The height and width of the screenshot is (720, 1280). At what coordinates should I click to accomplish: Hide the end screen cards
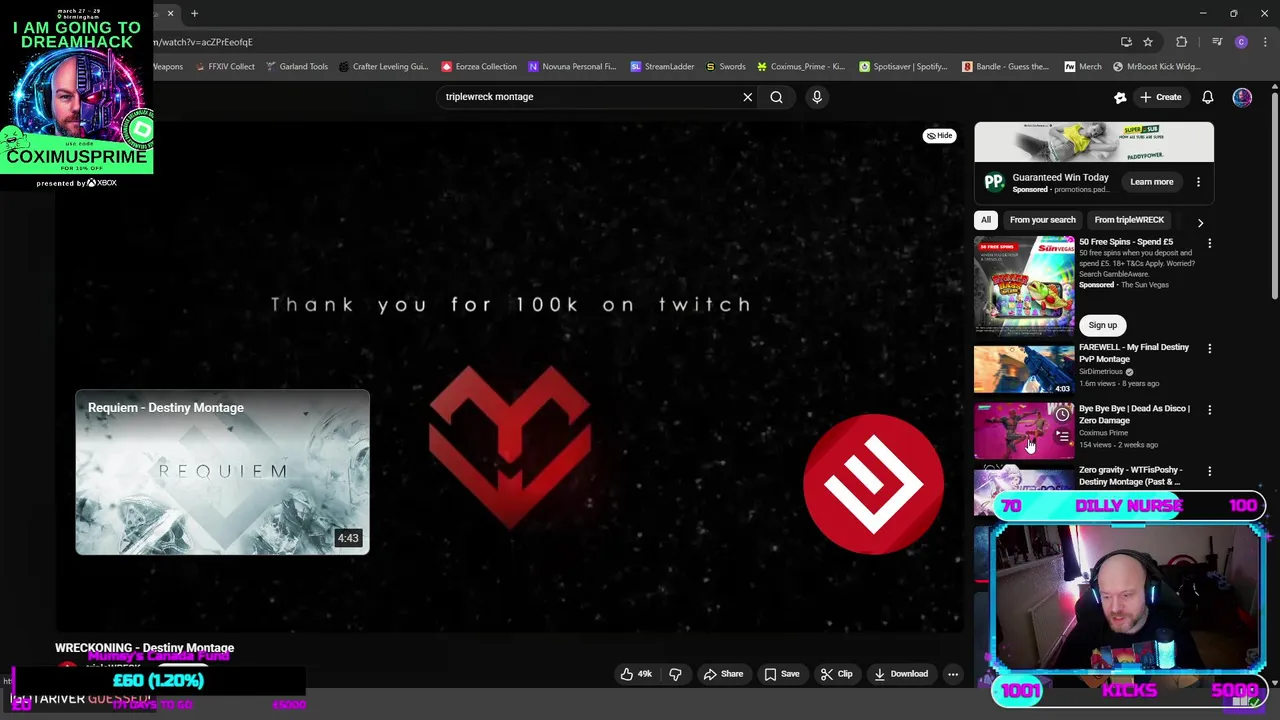939,135
